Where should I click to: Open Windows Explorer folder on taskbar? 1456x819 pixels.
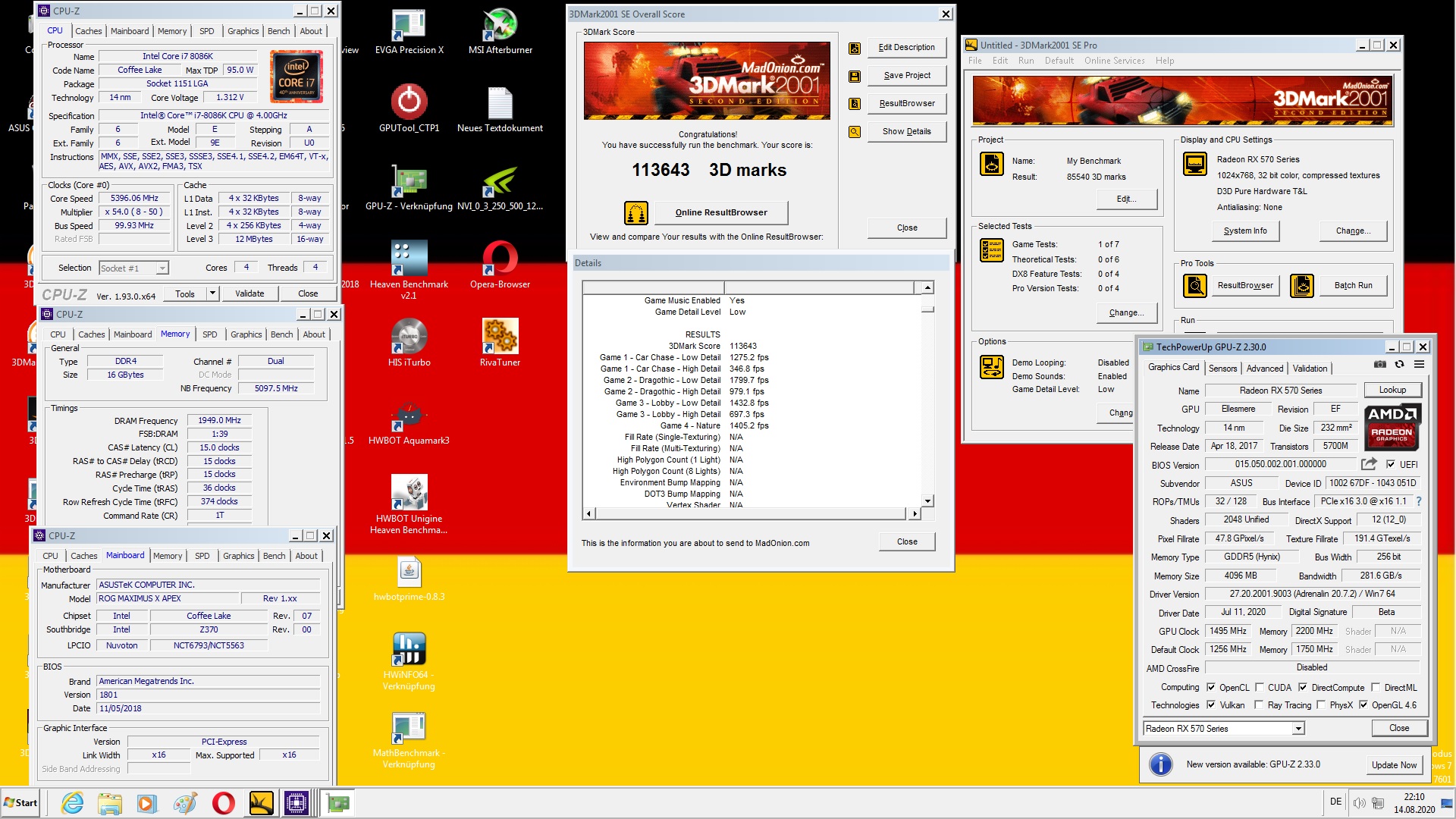pyautogui.click(x=110, y=803)
